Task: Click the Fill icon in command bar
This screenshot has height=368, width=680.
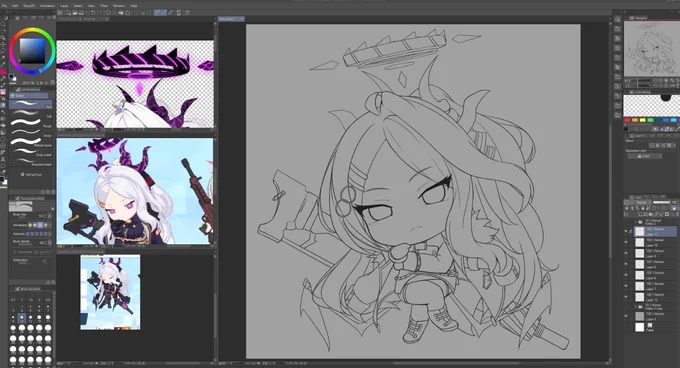Action: click(x=121, y=13)
